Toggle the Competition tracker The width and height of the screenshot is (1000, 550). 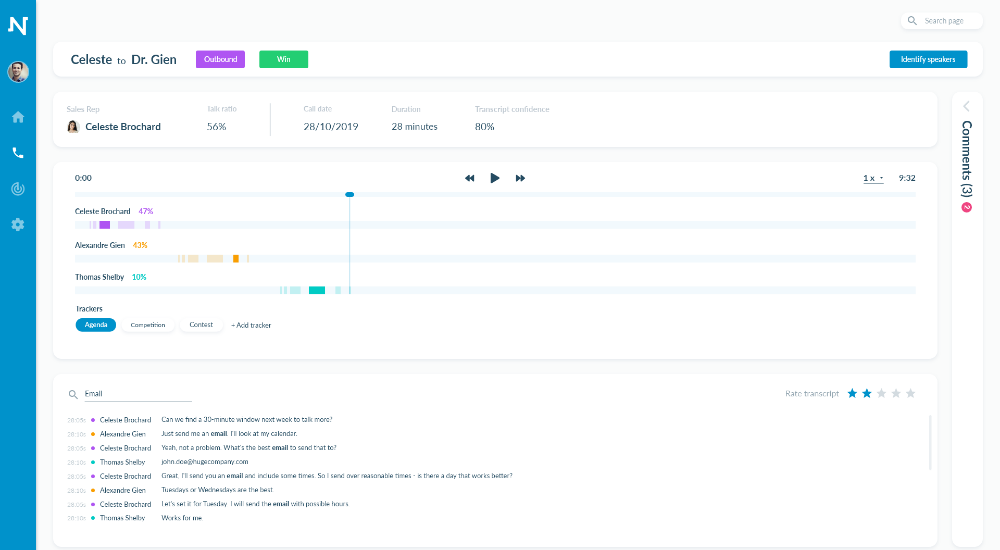tap(148, 325)
